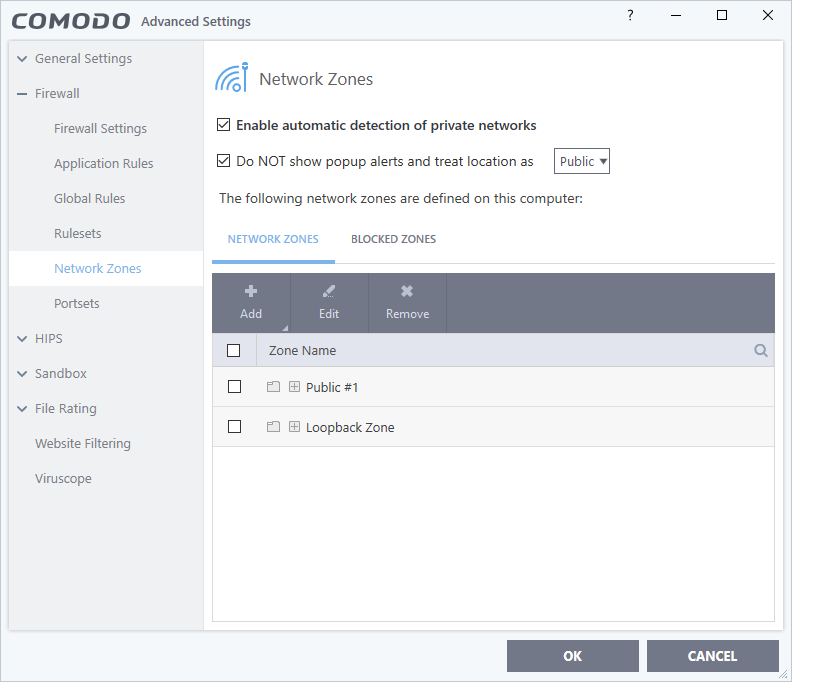The image size is (819, 682).
Task: Open the Public location dropdown
Action: (582, 161)
